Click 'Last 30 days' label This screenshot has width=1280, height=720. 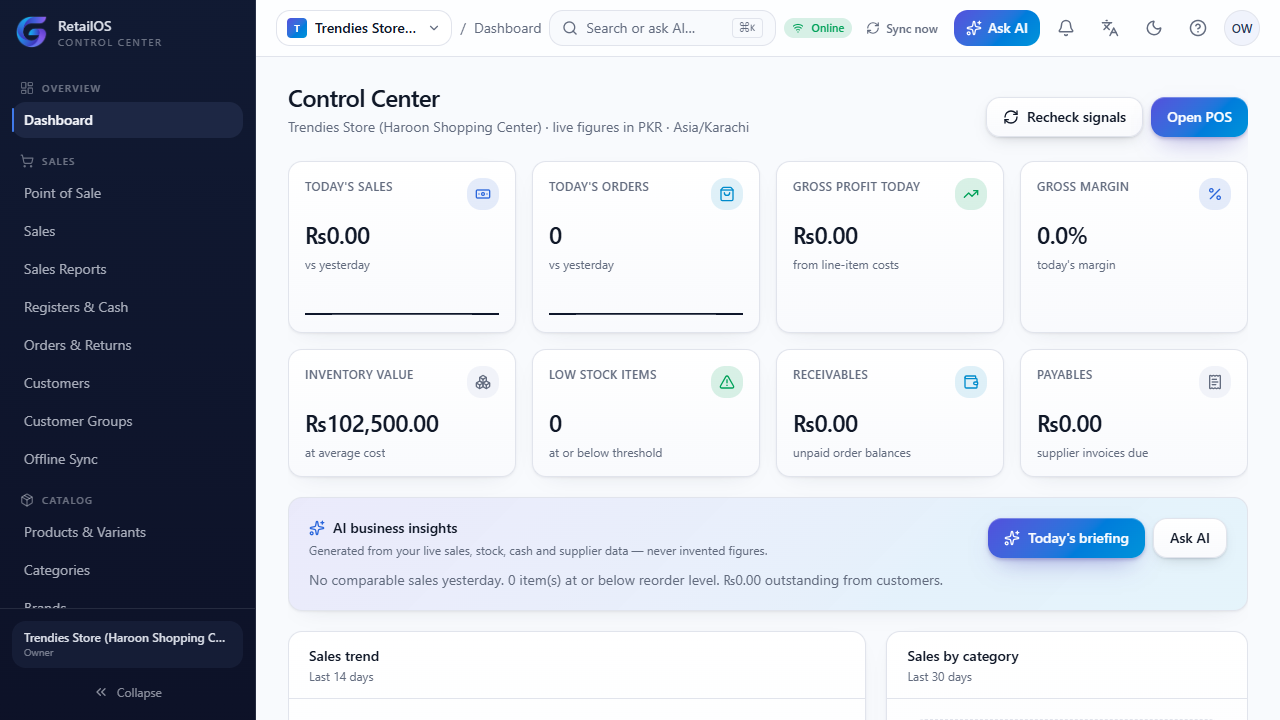(x=939, y=677)
